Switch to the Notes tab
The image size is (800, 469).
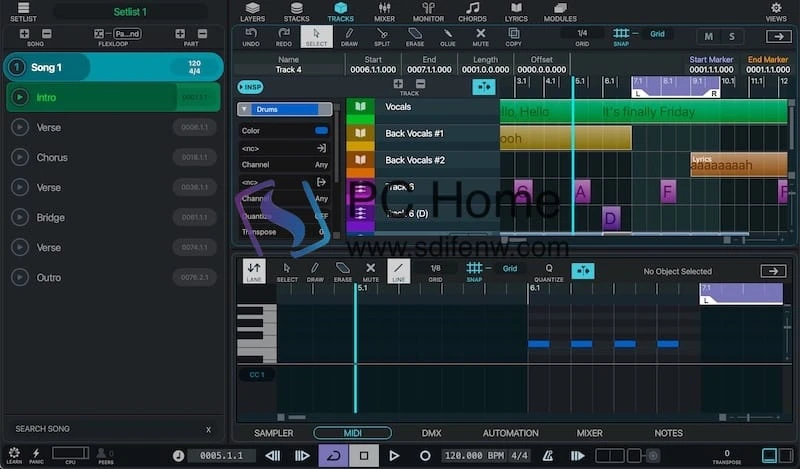pos(668,433)
